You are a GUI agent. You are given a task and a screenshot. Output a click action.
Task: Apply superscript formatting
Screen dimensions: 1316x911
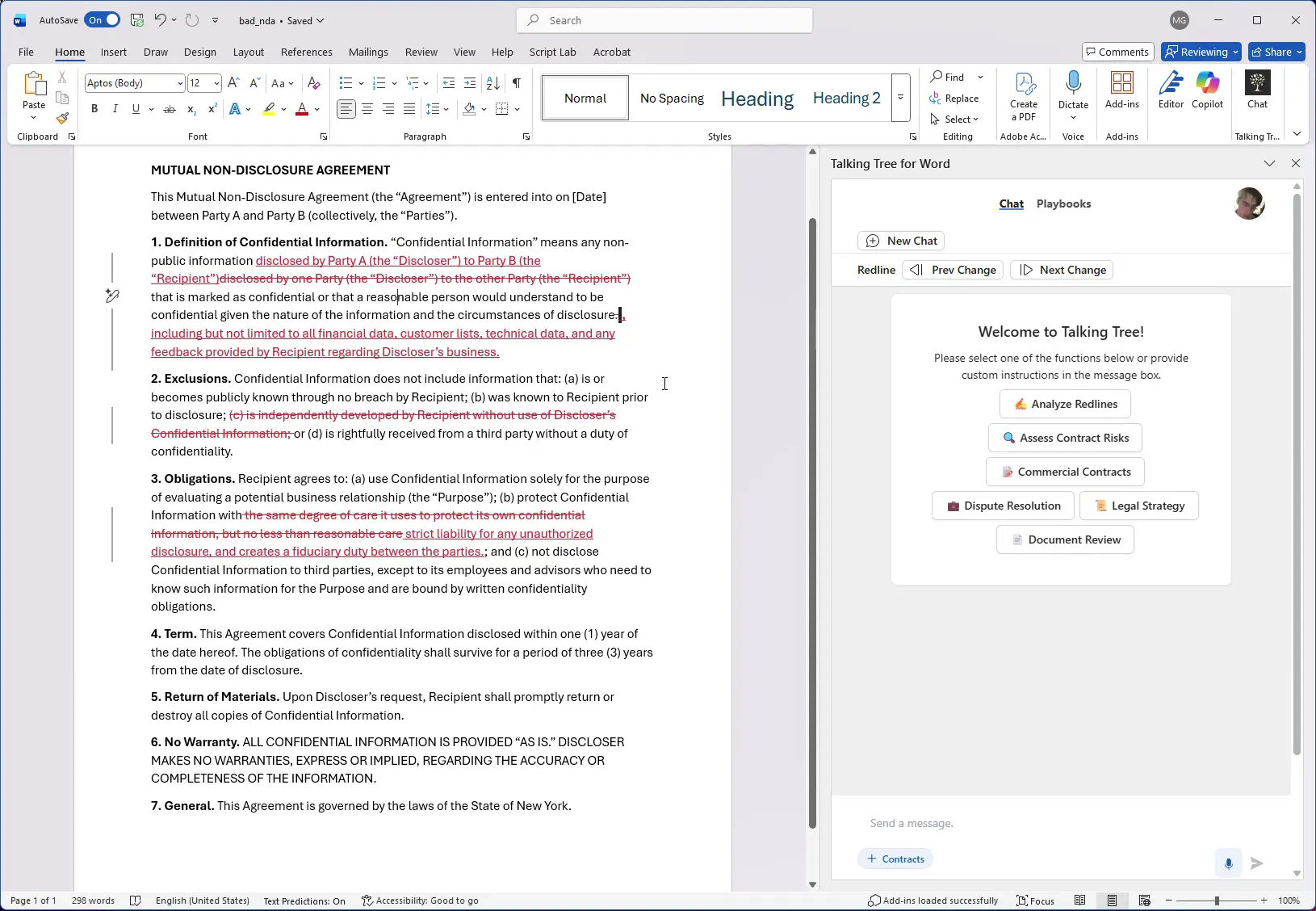tap(212, 109)
